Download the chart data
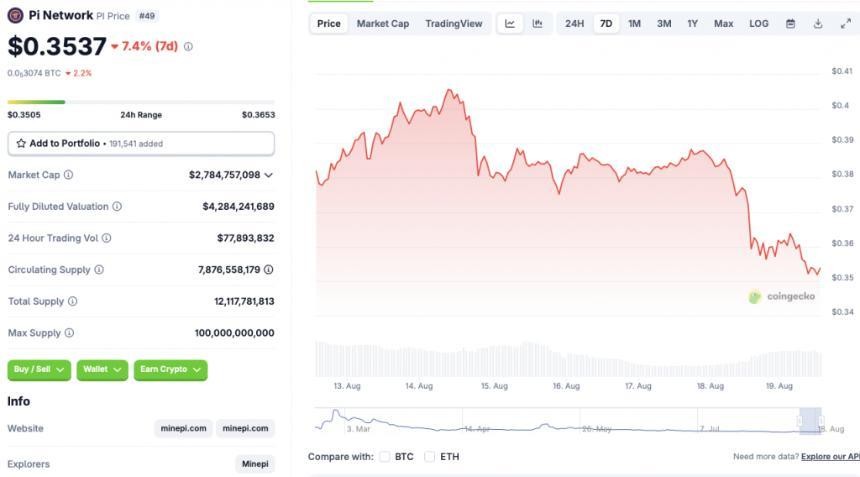The width and height of the screenshot is (860, 477). point(818,23)
